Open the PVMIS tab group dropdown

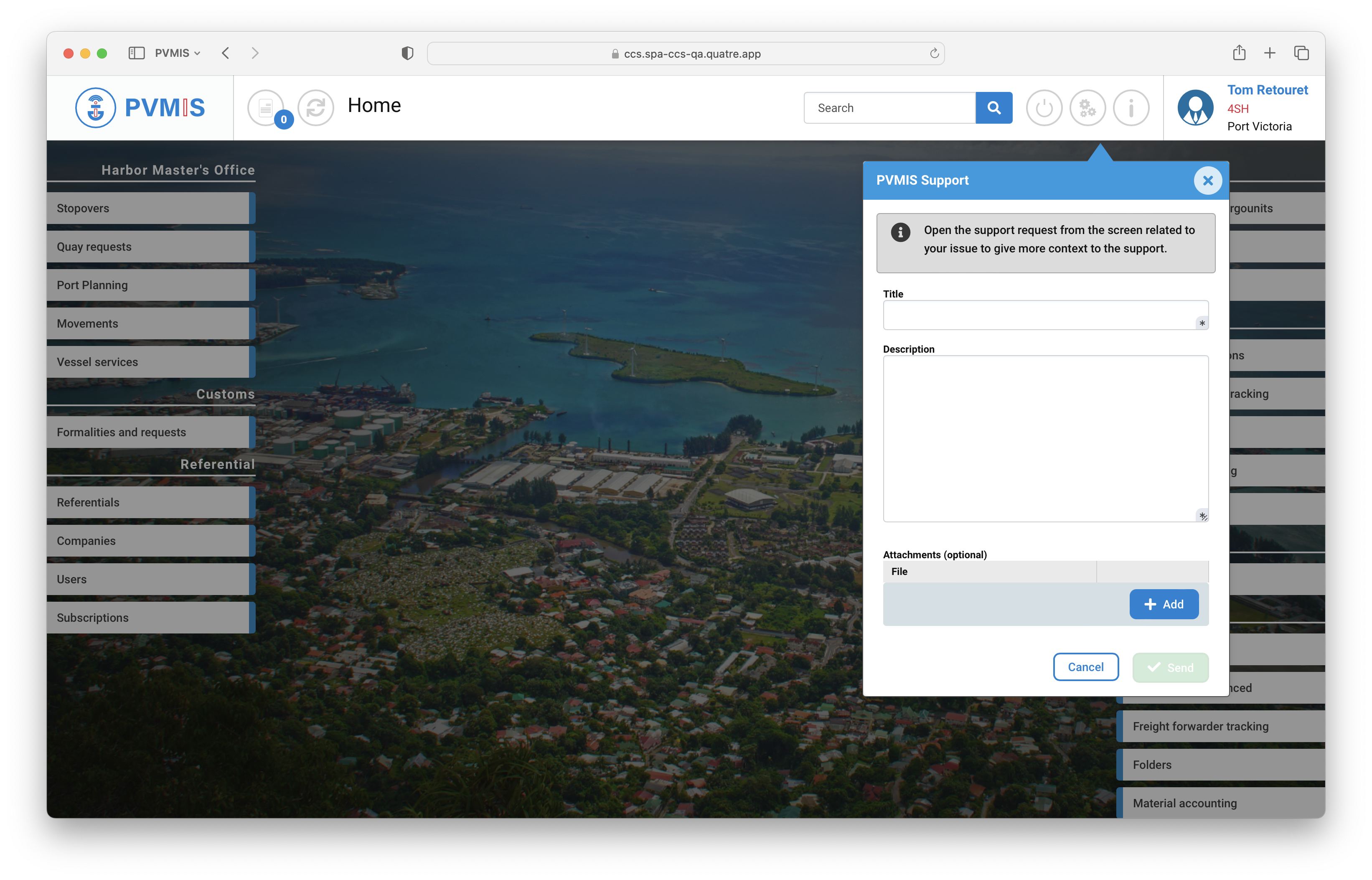click(x=177, y=53)
